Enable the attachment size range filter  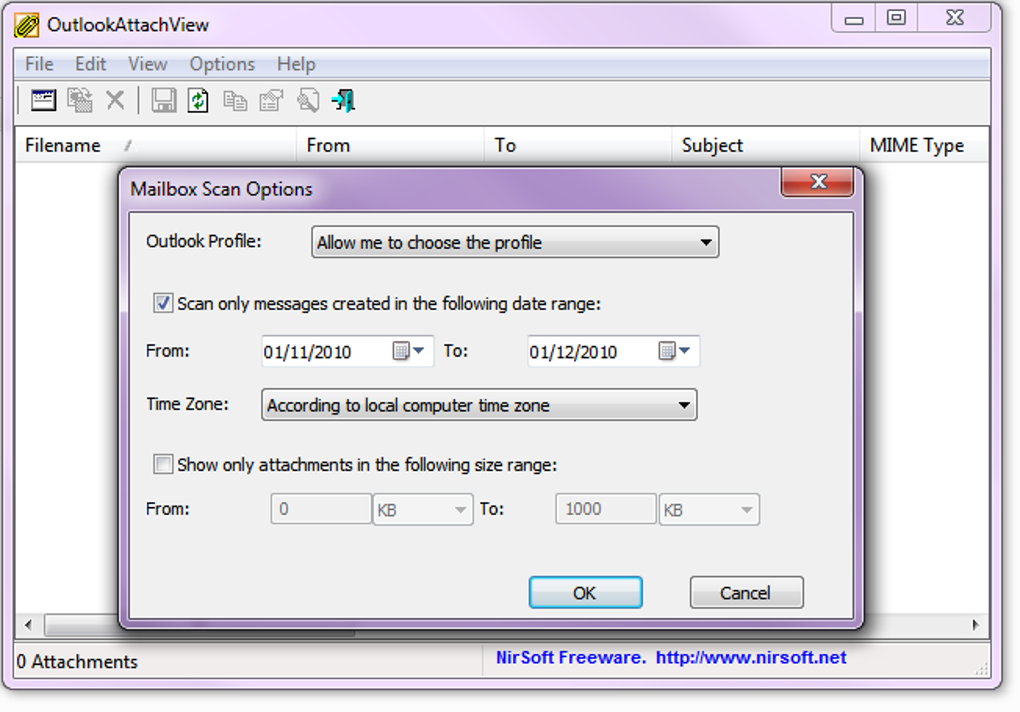[162, 464]
